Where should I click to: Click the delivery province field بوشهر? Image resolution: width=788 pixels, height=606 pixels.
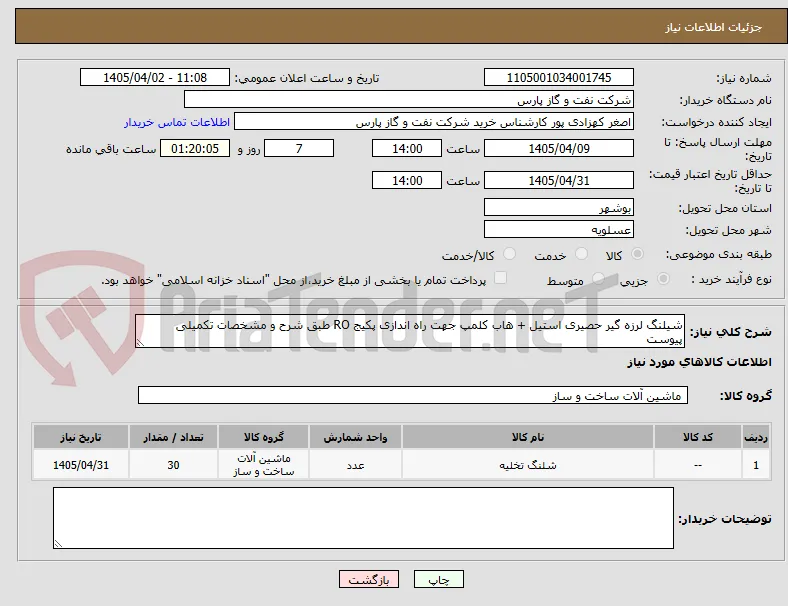559,207
